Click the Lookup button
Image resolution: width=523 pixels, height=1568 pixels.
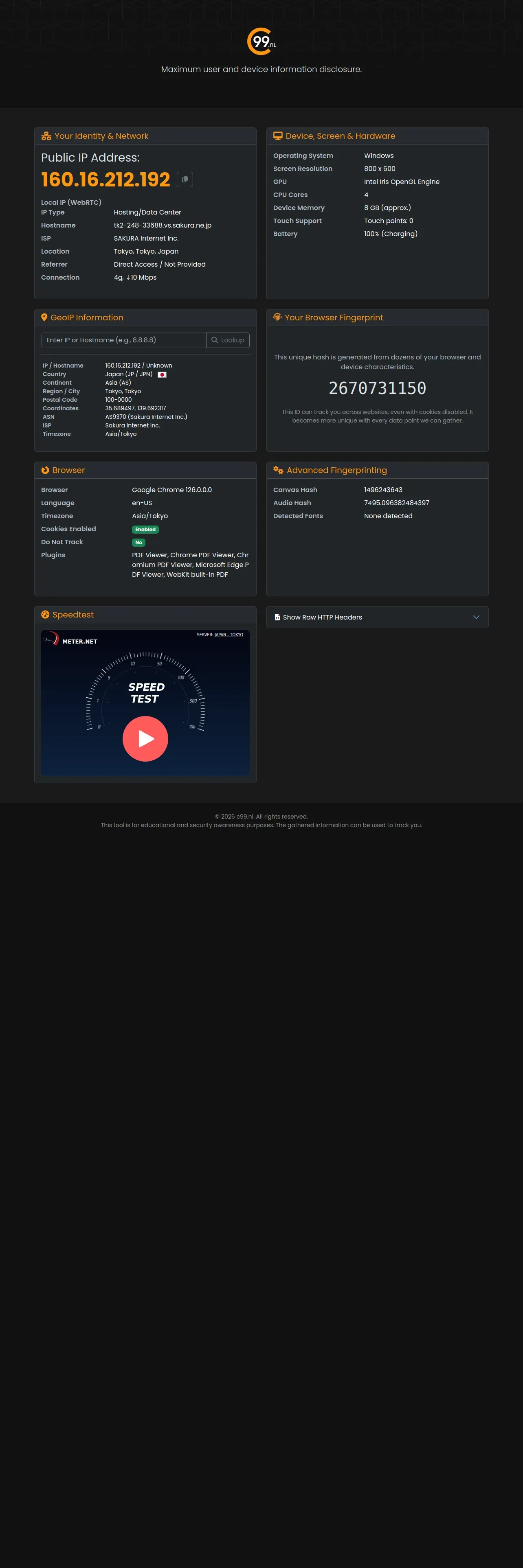228,340
